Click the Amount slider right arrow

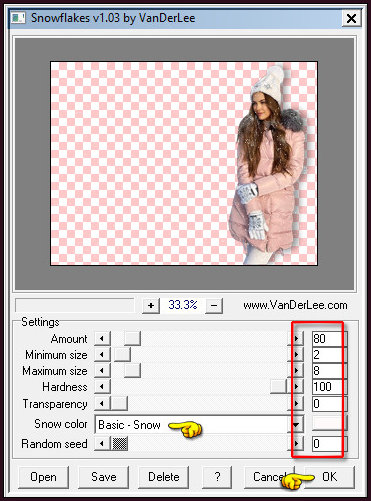click(296, 339)
